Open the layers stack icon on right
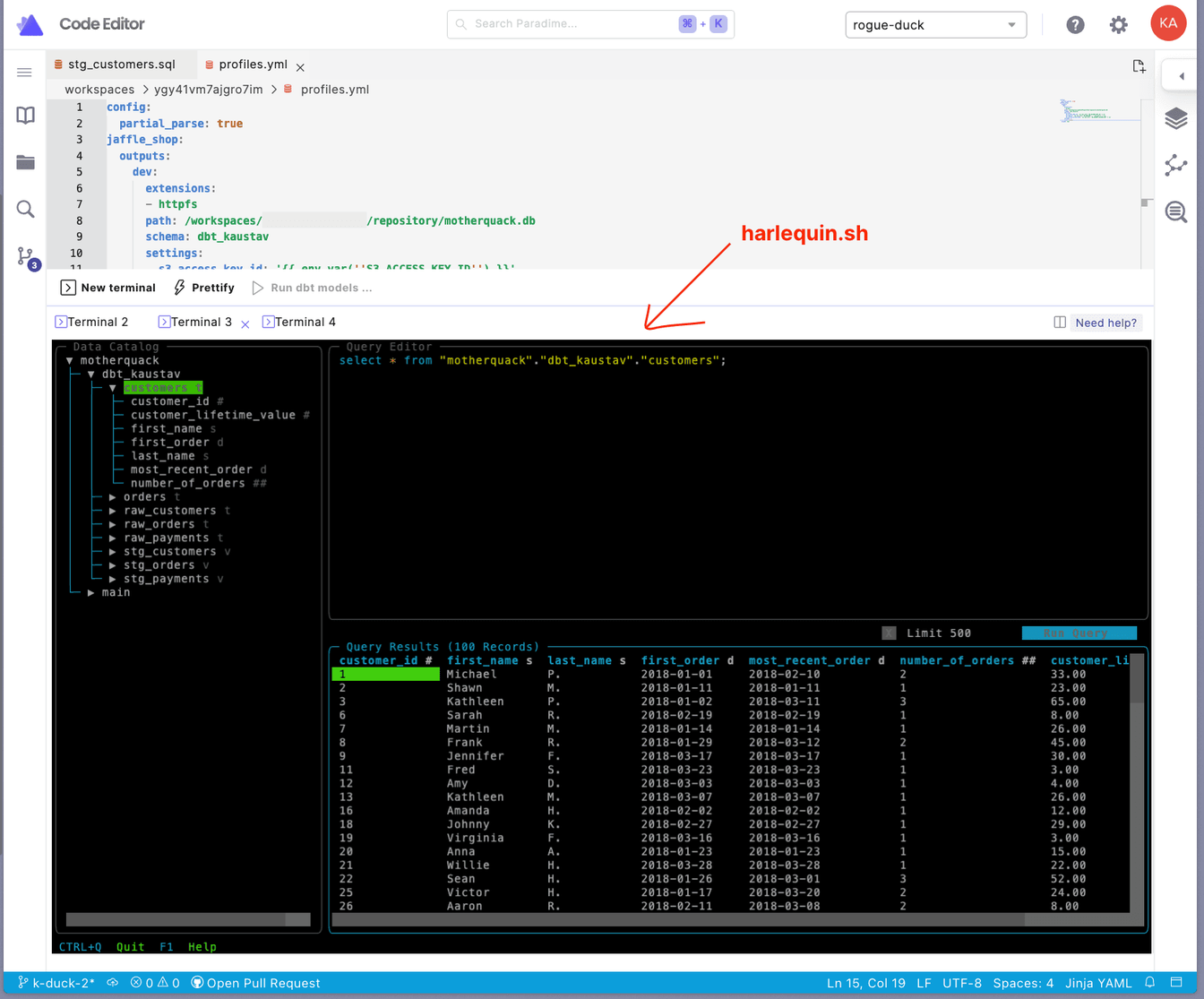The width and height of the screenshot is (1204, 999). click(1176, 118)
